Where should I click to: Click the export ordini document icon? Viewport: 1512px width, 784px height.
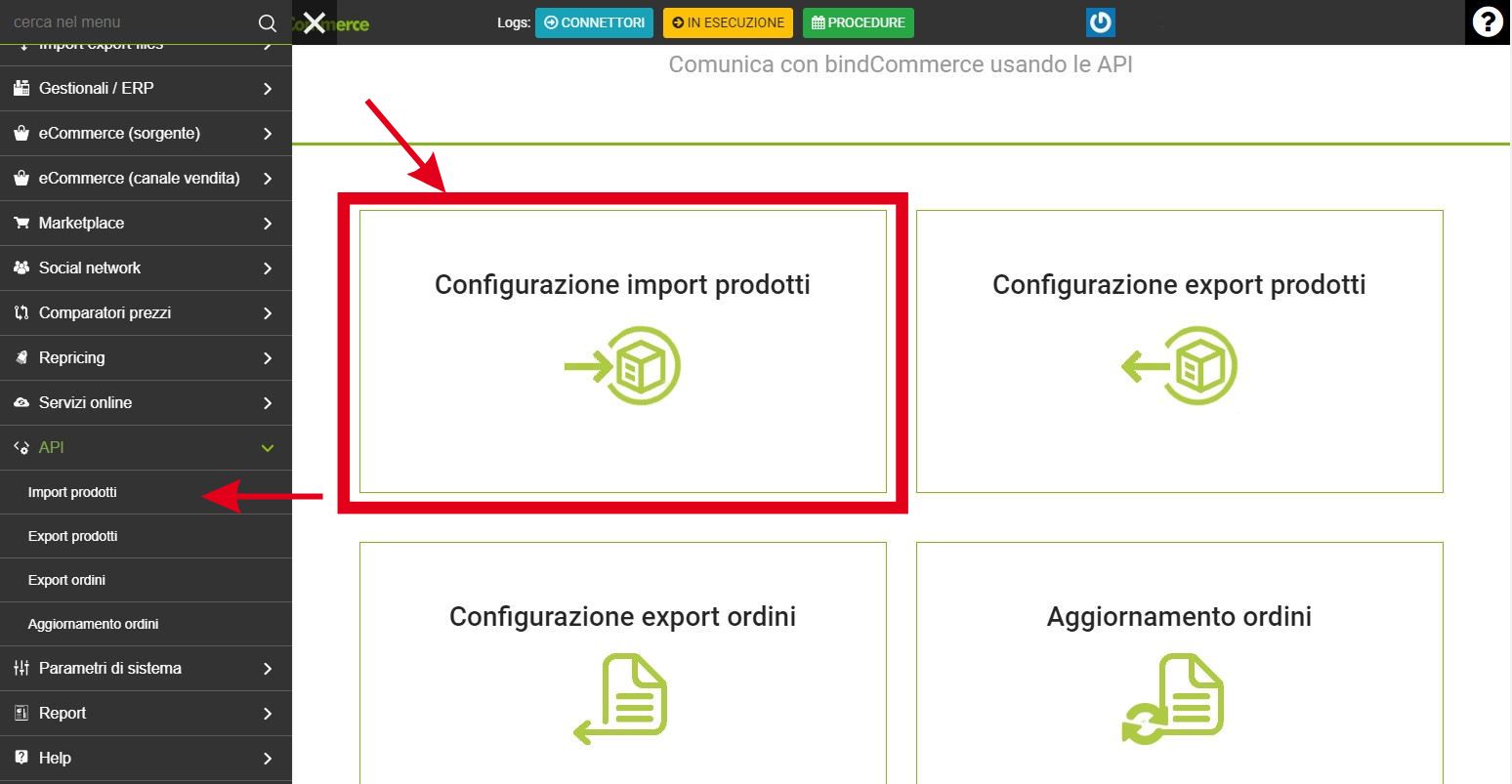621,699
